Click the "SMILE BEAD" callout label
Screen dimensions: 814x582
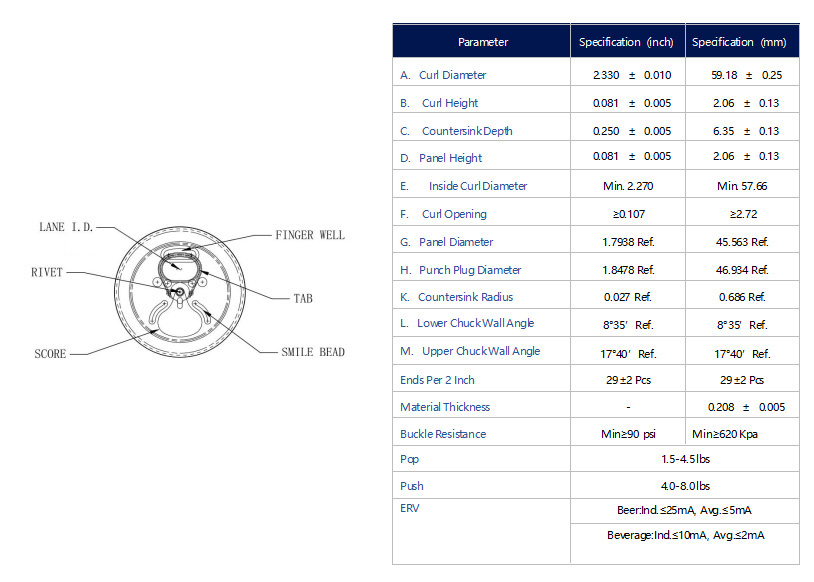(x=313, y=352)
